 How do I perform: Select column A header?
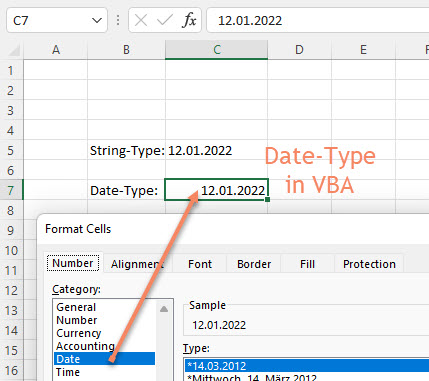click(56, 50)
